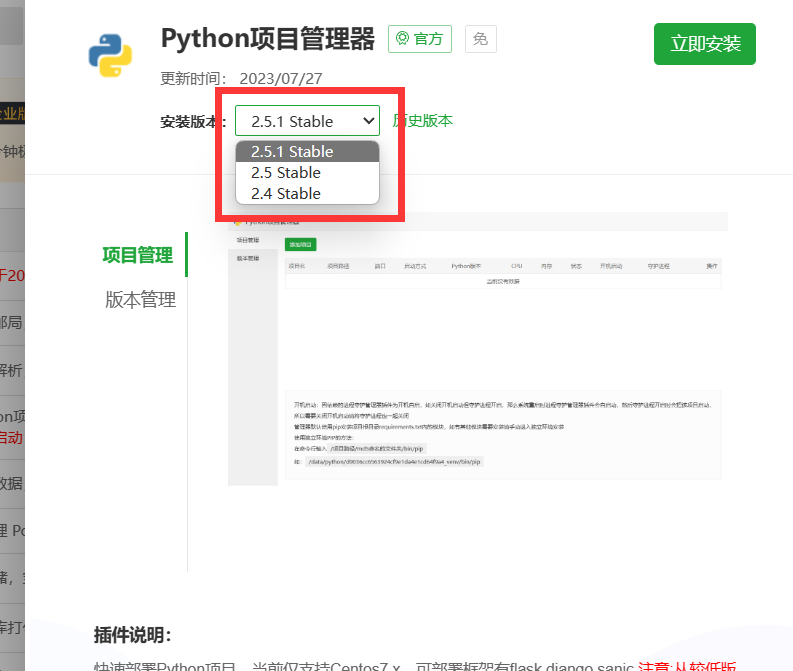Switch to the 版本管理 tab
Image resolution: width=793 pixels, height=671 pixels.
pyautogui.click(x=140, y=299)
